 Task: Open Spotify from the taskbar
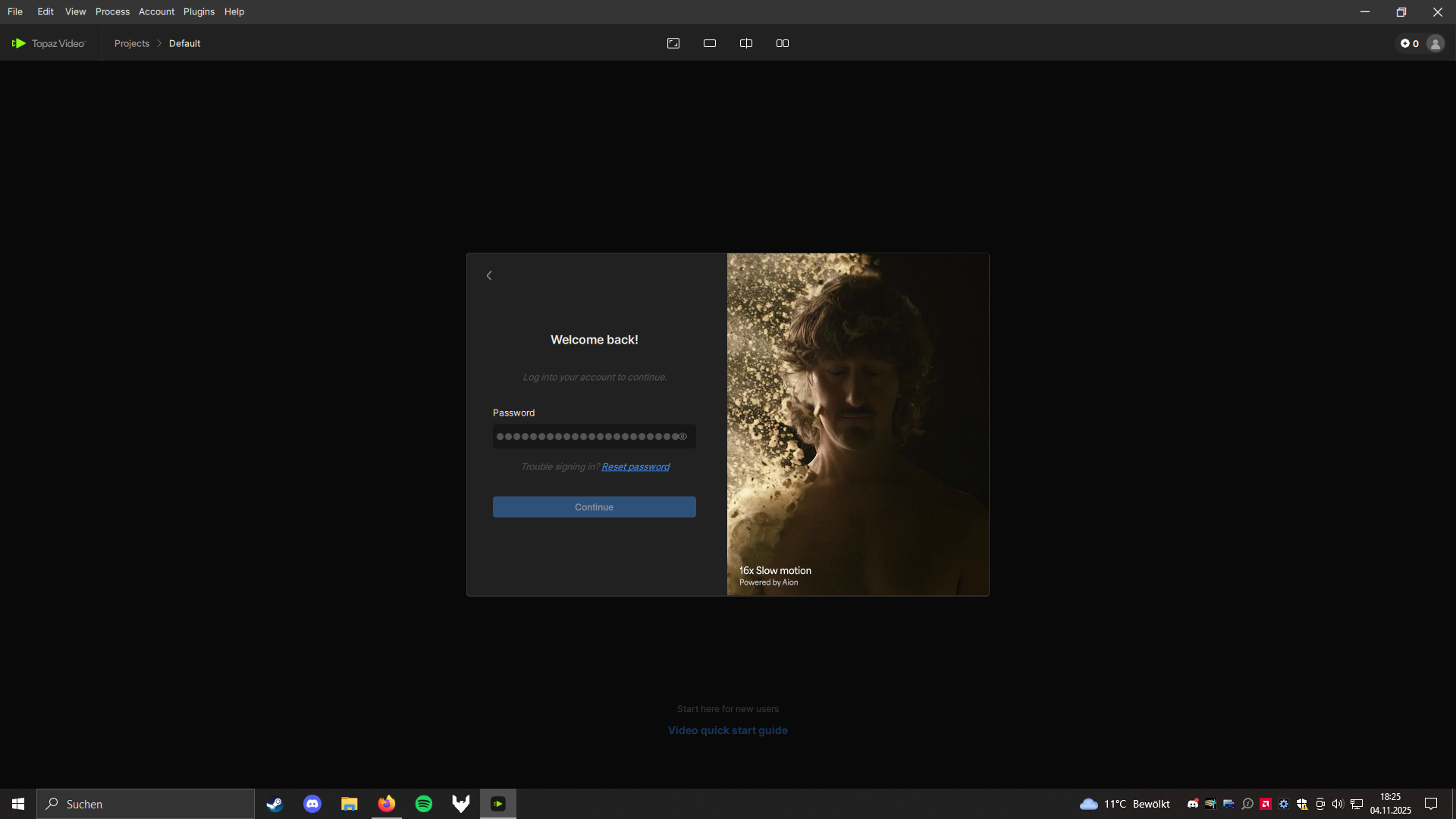(424, 804)
